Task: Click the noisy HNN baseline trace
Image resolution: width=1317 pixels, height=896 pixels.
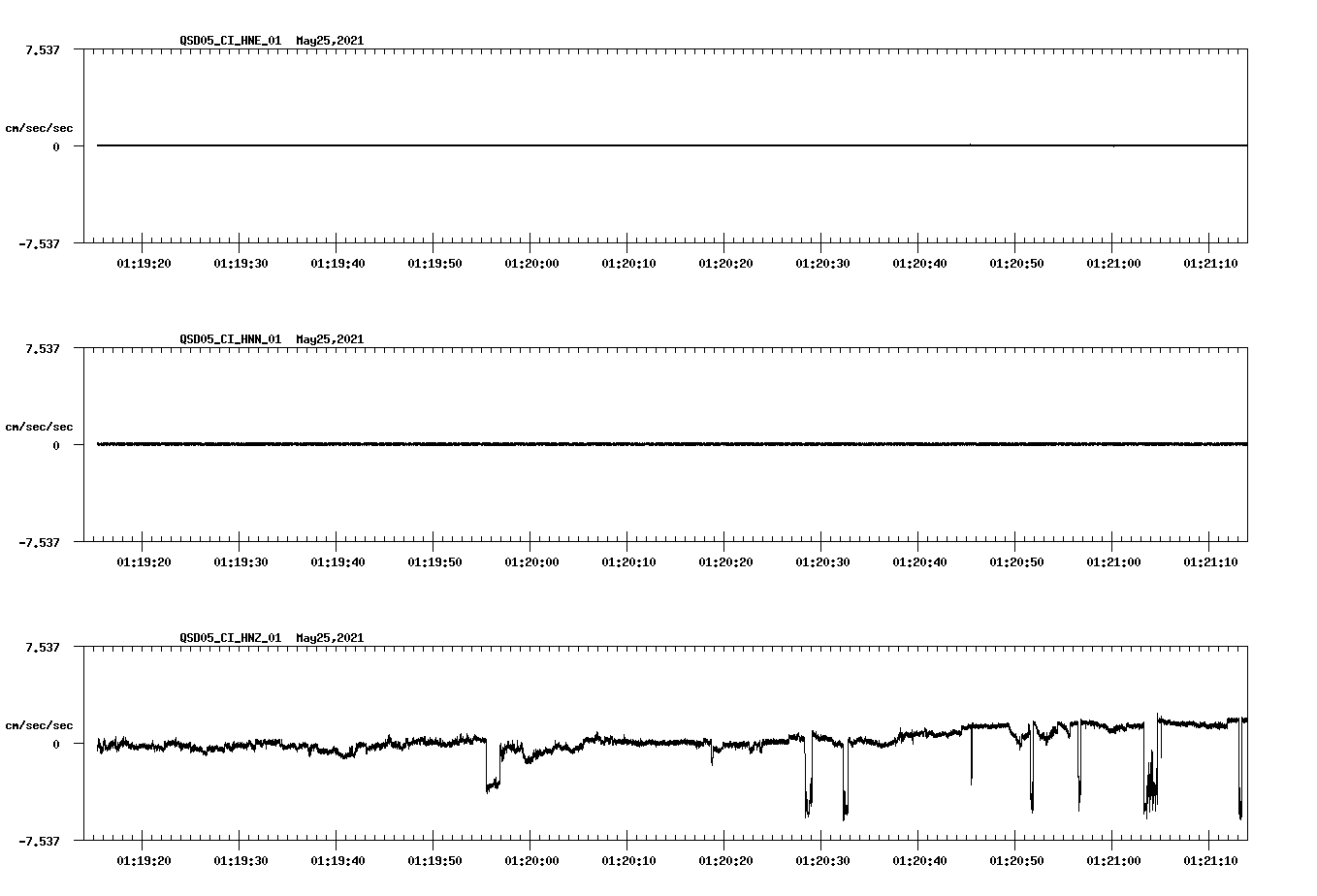Action: pos(582,444)
